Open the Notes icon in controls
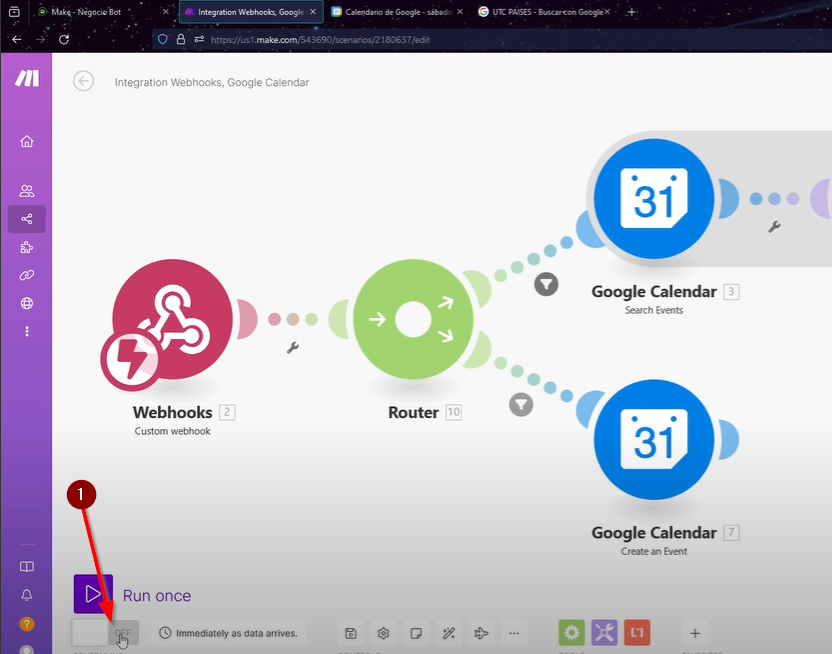This screenshot has height=654, width=832. point(416,633)
